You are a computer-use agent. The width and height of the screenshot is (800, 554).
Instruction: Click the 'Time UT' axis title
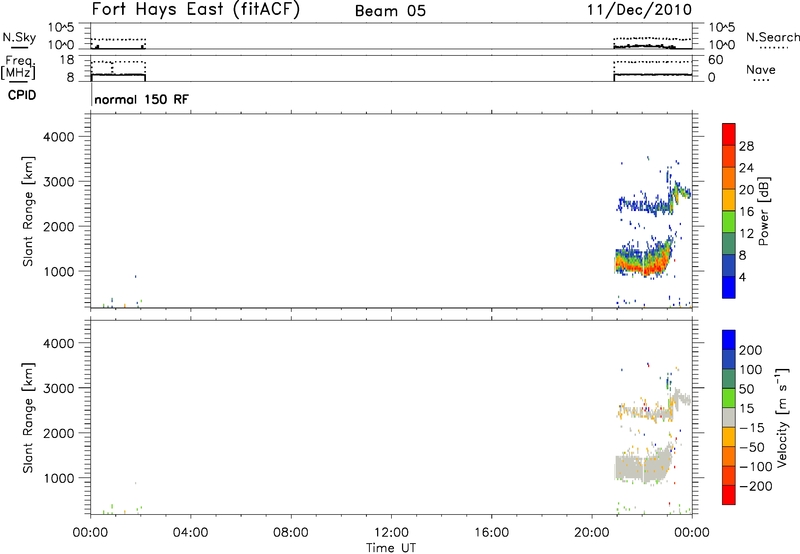(391, 548)
